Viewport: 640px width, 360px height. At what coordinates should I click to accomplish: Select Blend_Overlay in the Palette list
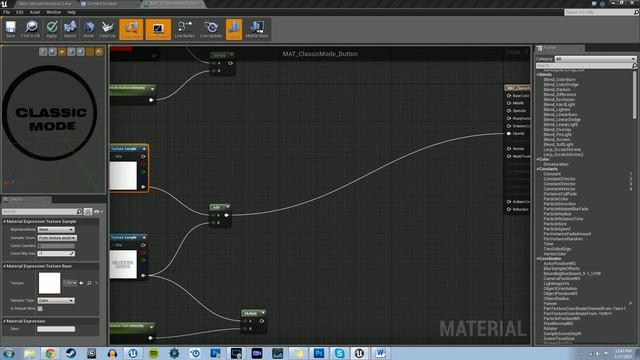tap(557, 129)
